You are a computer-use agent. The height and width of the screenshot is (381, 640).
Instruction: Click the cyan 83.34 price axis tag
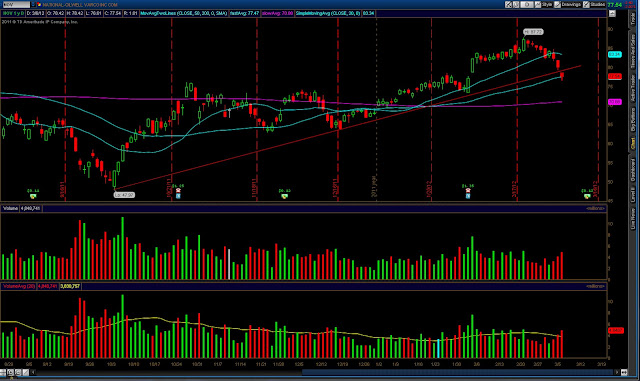pyautogui.click(x=614, y=54)
